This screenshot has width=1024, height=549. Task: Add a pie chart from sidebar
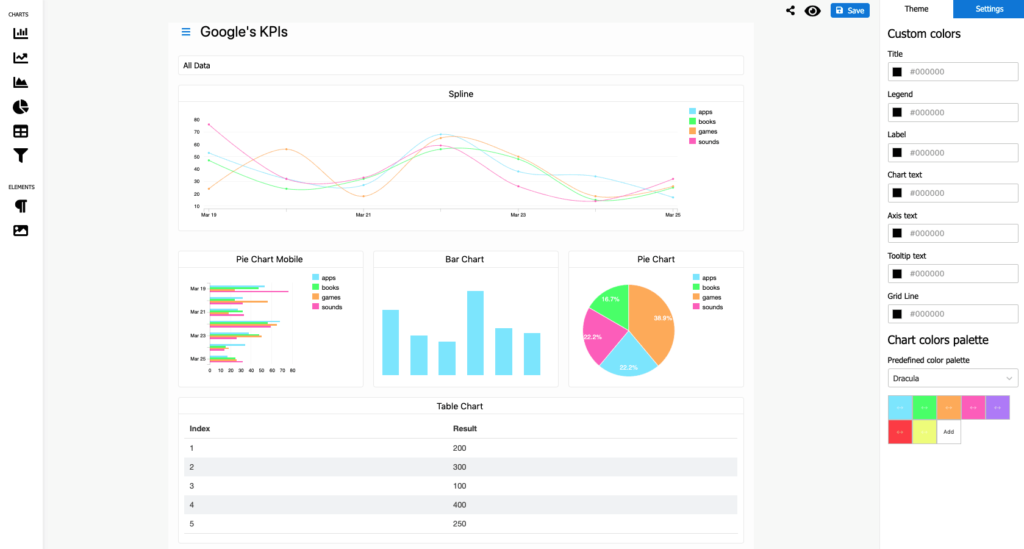click(x=21, y=107)
